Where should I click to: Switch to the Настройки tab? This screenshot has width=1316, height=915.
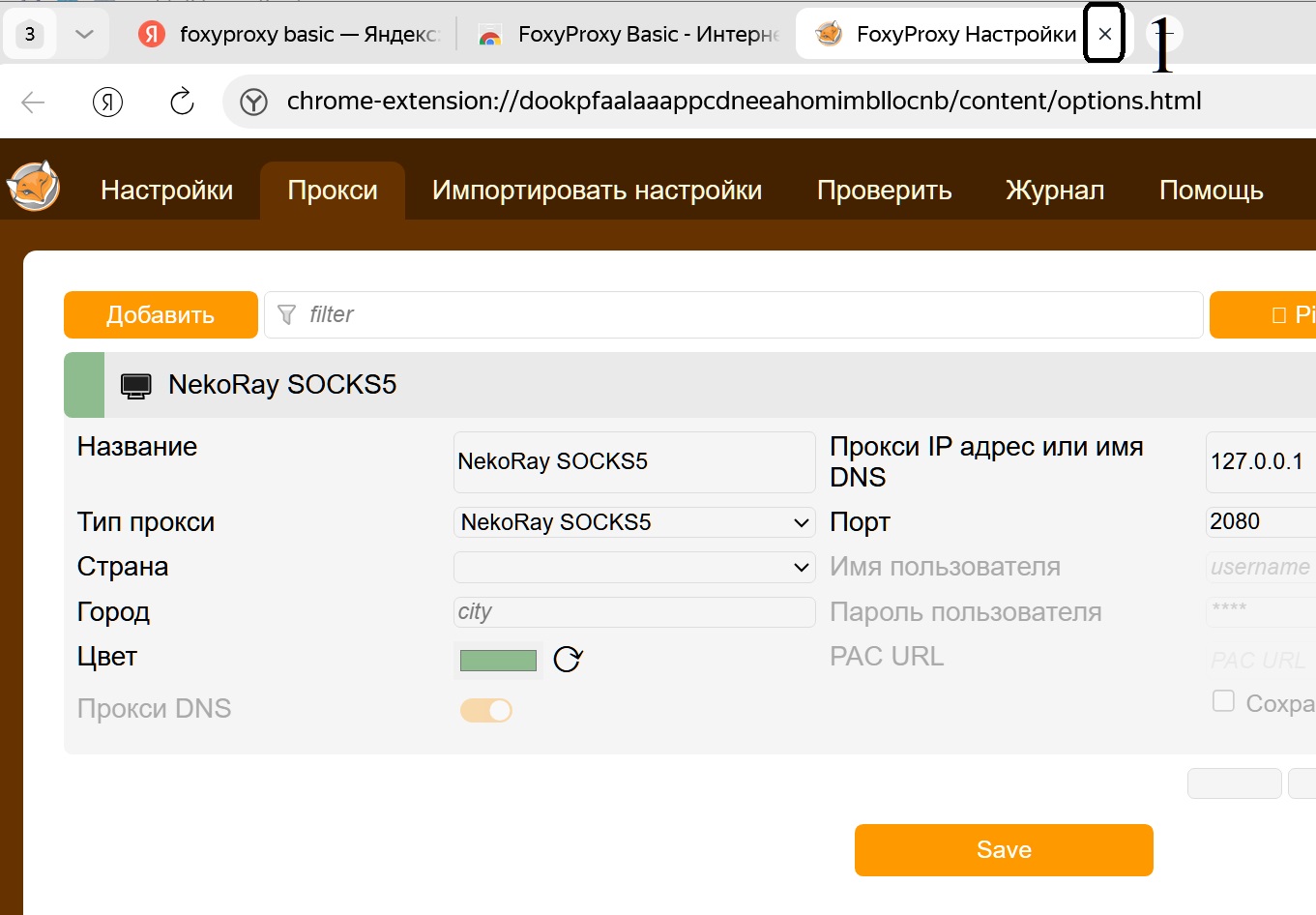(x=166, y=191)
